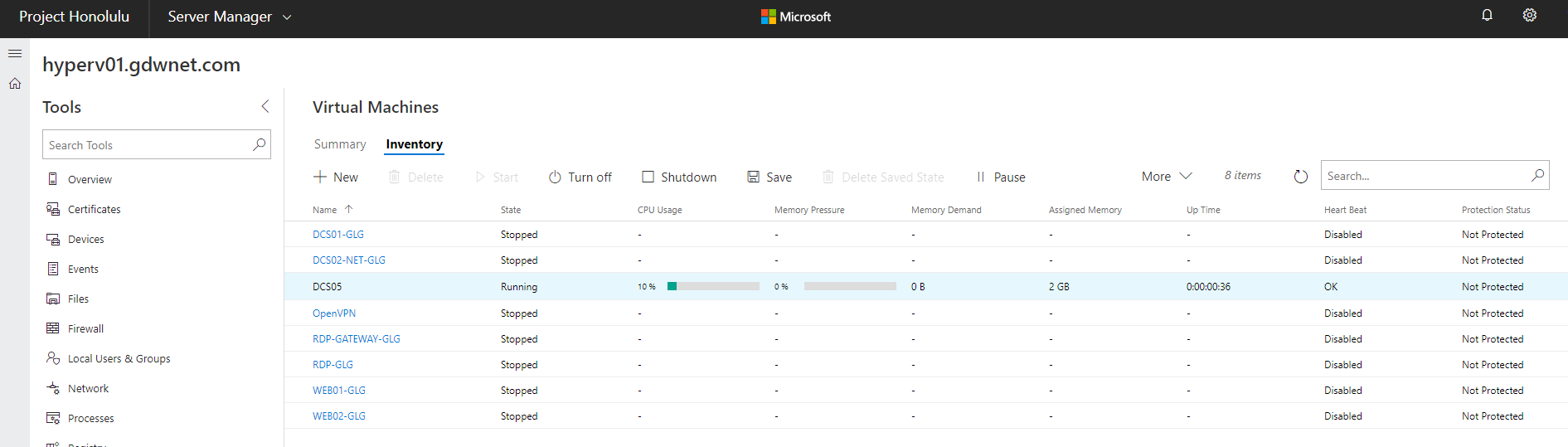Go to the home icon

pyautogui.click(x=15, y=84)
